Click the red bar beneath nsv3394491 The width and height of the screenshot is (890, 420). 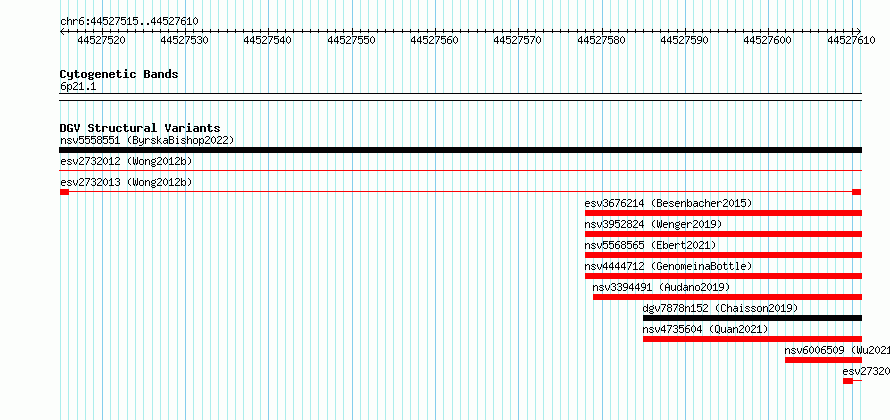(x=727, y=297)
